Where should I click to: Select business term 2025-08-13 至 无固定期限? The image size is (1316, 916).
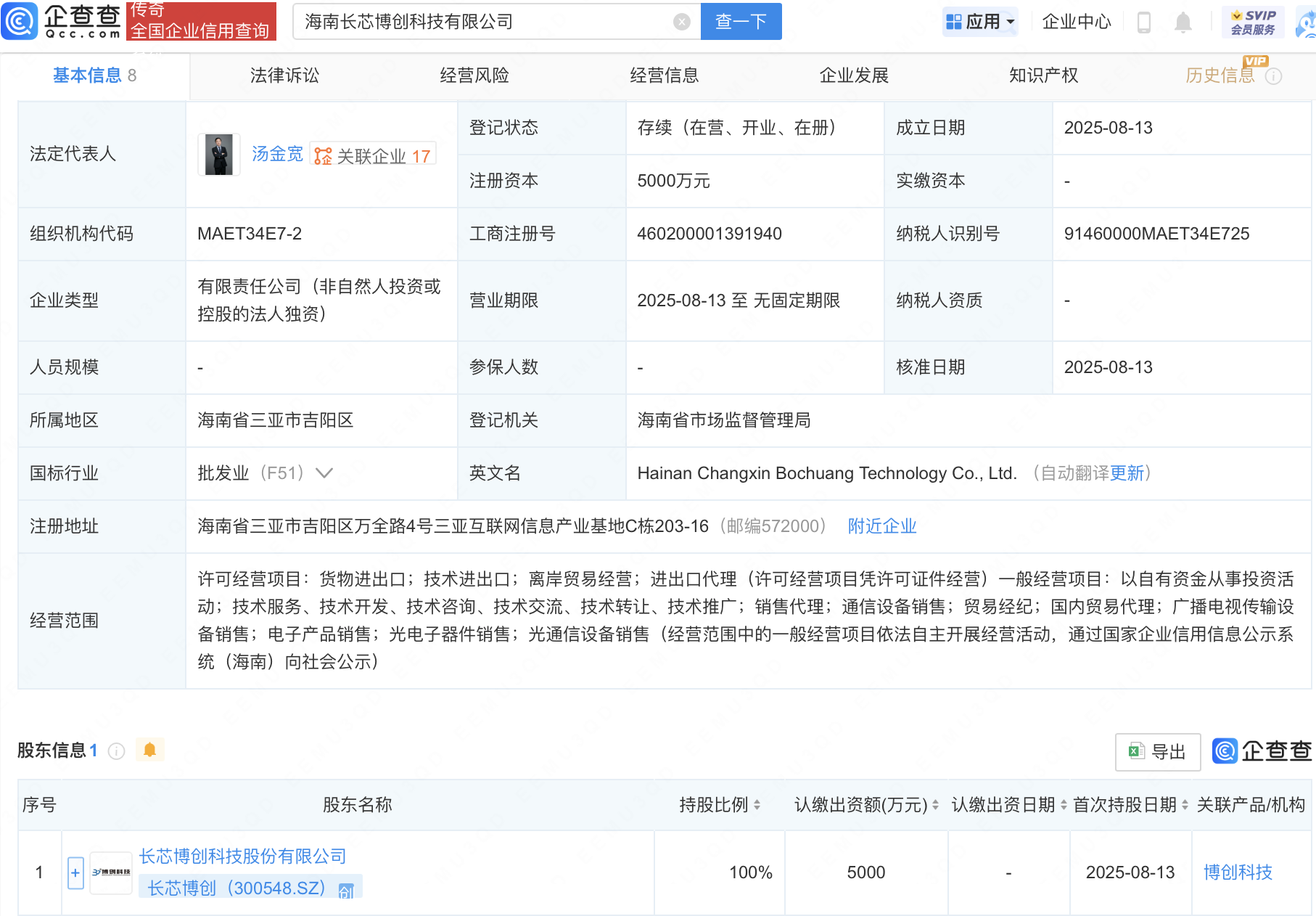739,300
